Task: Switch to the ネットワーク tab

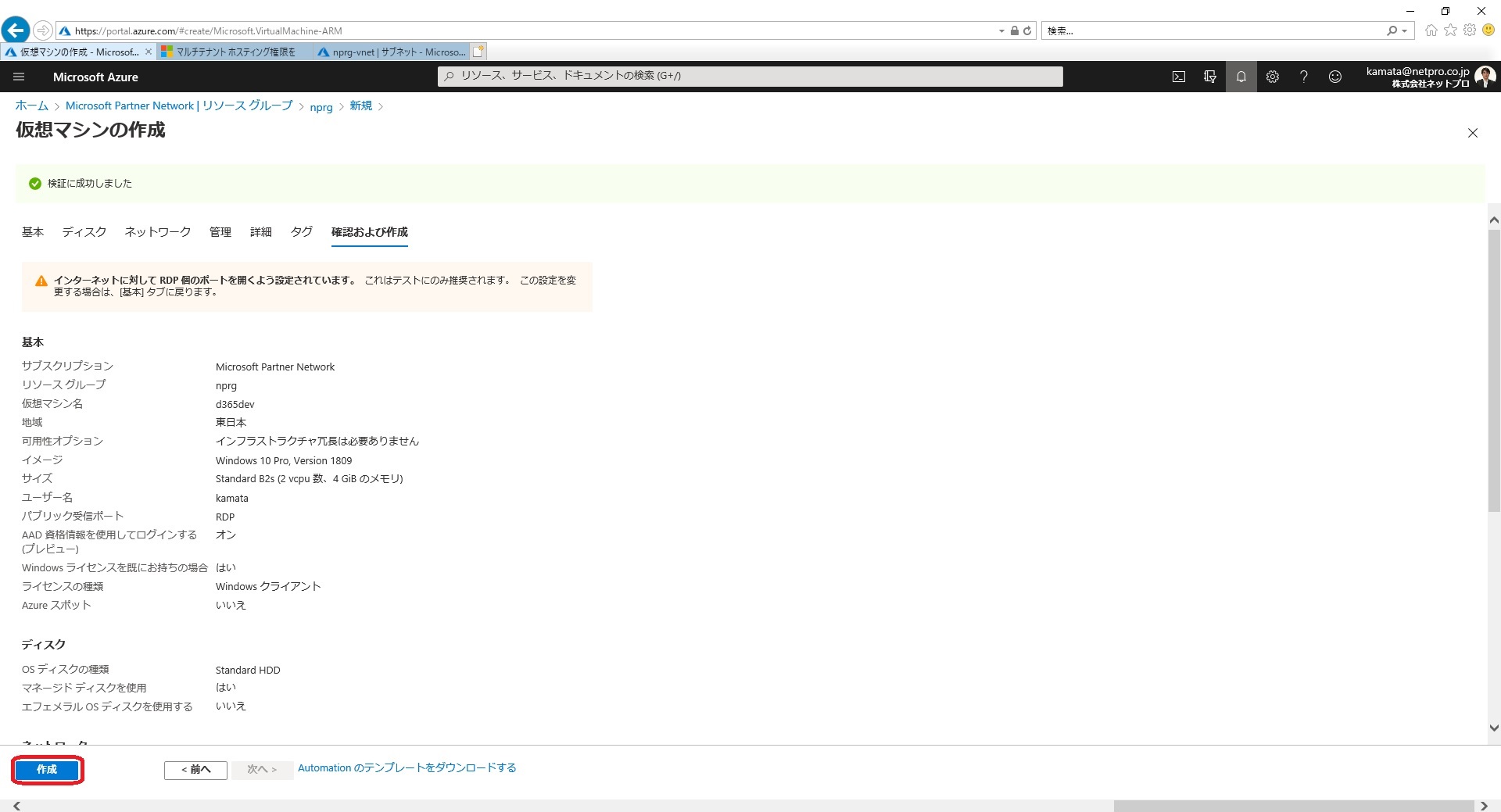Action: [x=157, y=232]
